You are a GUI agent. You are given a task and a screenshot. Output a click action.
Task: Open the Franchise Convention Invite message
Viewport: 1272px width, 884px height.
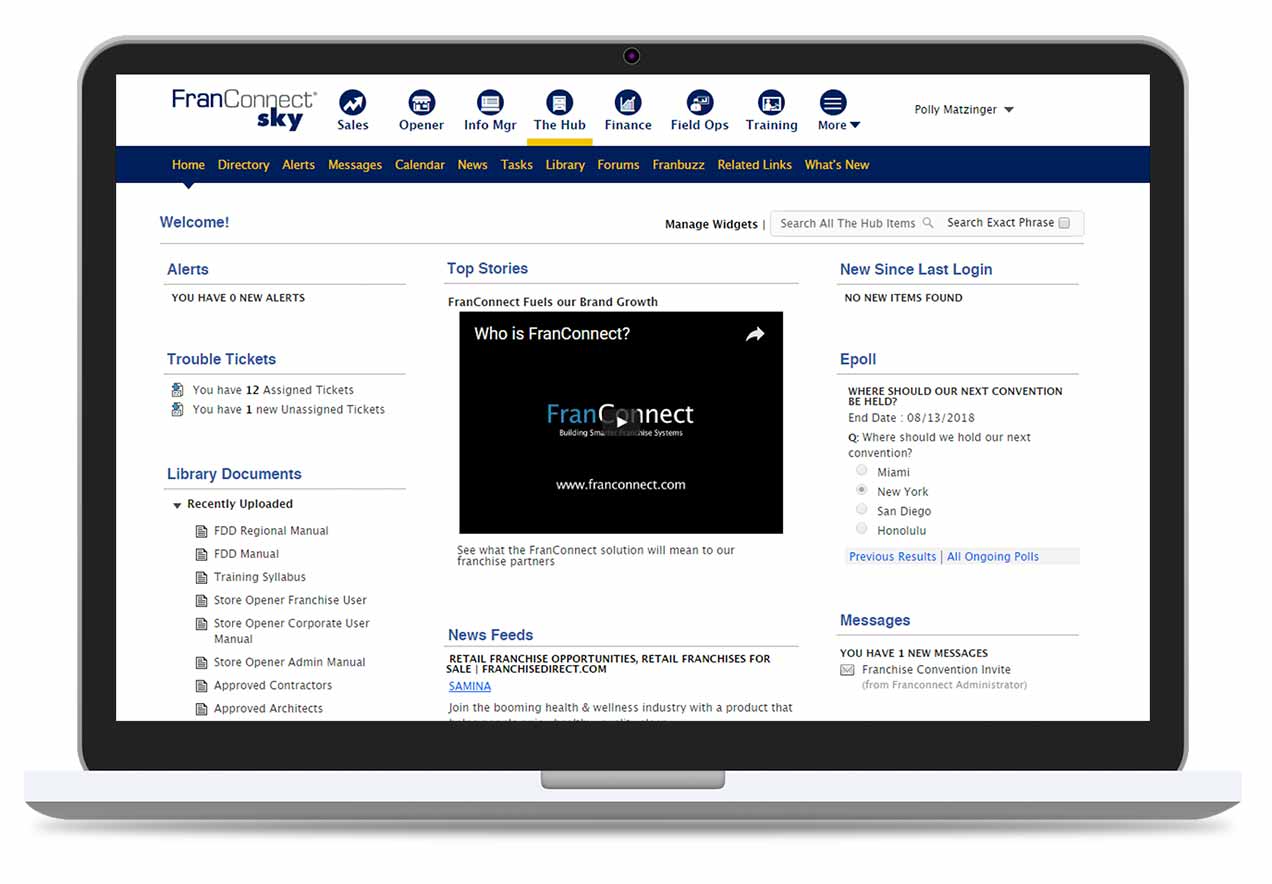[x=936, y=670]
